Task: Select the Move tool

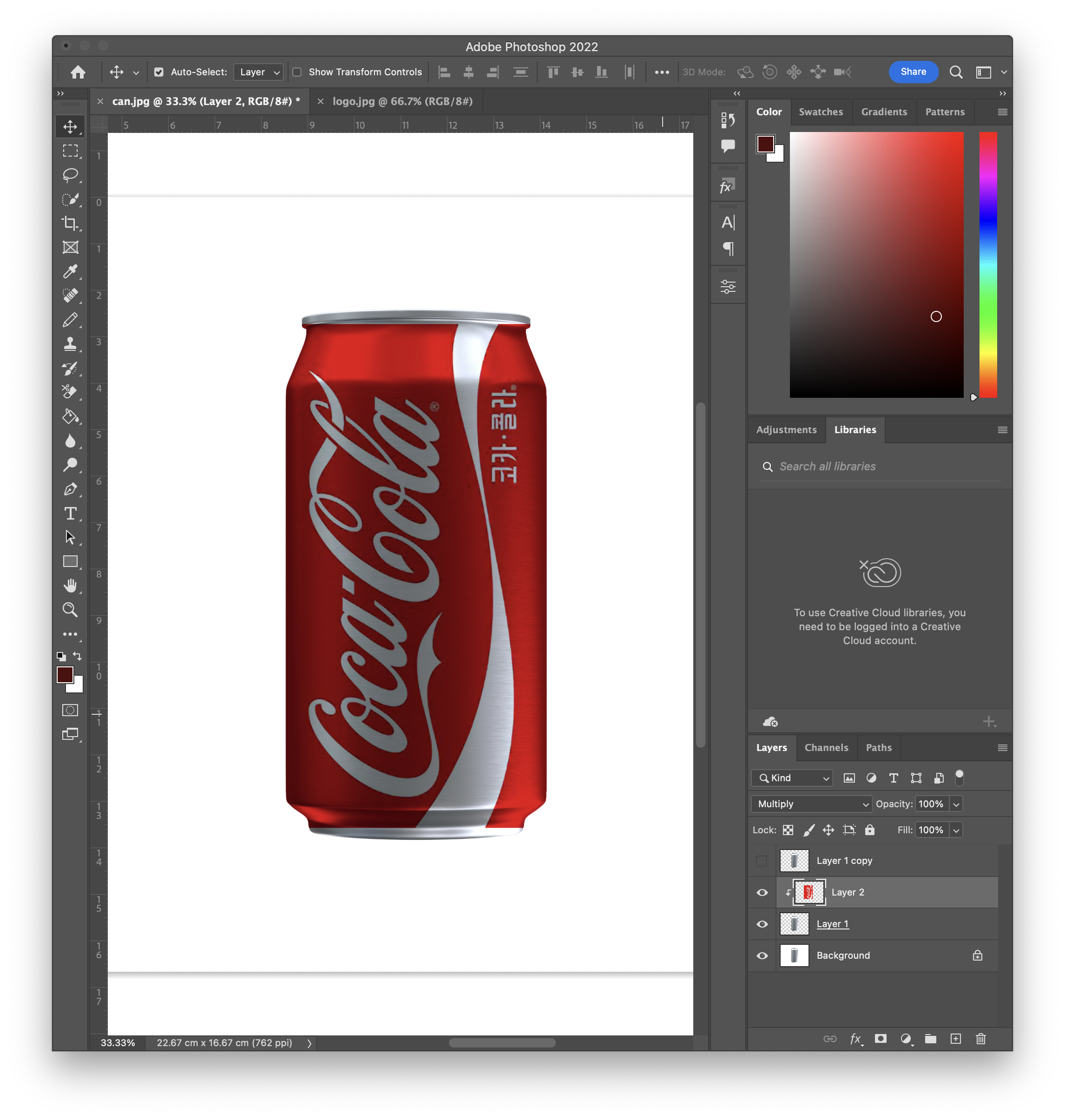Action: pos(70,126)
